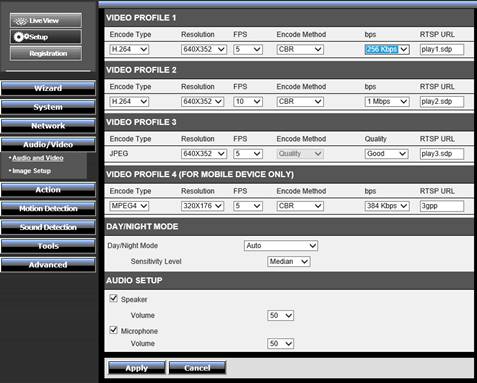This screenshot has width=477, height=383.
Task: Click the play1.sdp RTSP URL field
Action: tap(442, 49)
